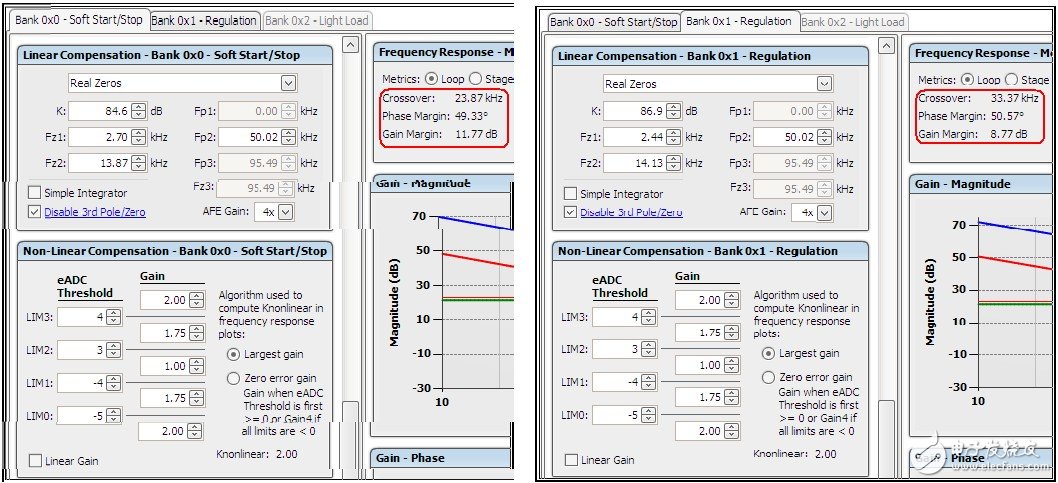This screenshot has height=483, width=1058.
Task: Expand Real Zeros combo box in Bank 0x1 Regulation
Action: pos(824,84)
